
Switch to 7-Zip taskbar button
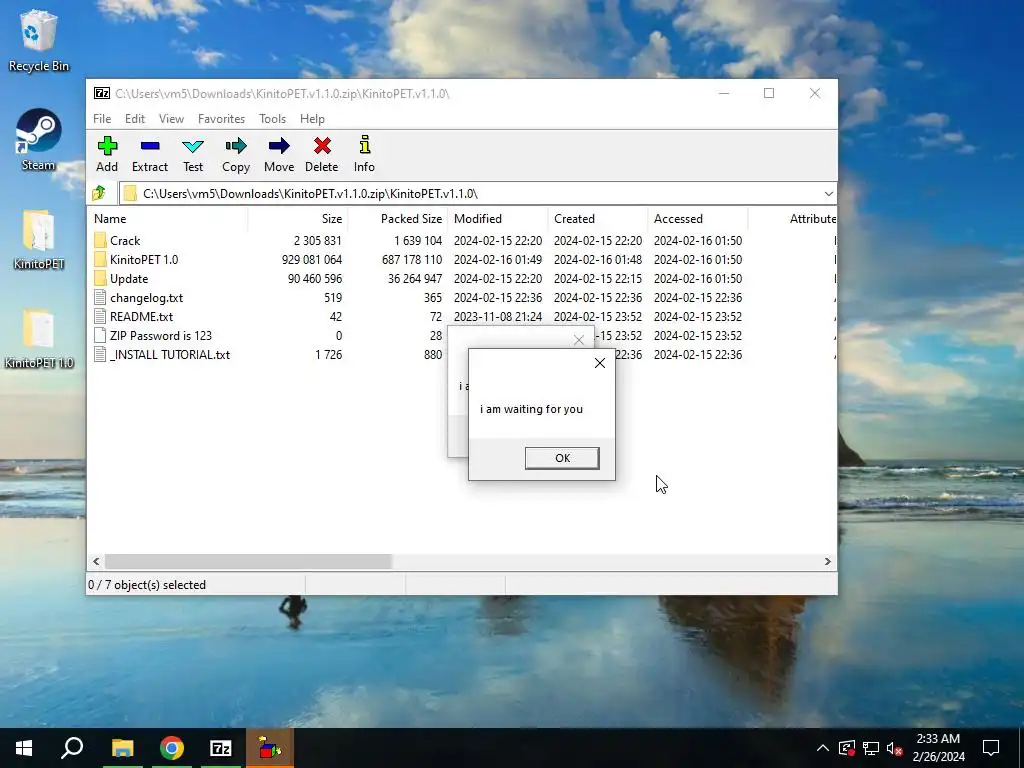coord(221,748)
